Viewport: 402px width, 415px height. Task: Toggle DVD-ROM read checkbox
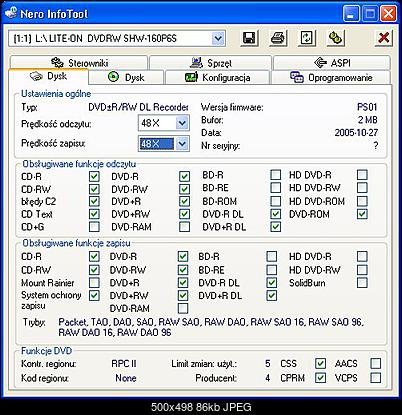click(x=362, y=214)
